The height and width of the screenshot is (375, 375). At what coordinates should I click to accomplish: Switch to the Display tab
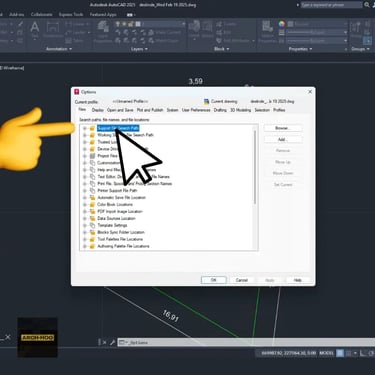(x=98, y=110)
